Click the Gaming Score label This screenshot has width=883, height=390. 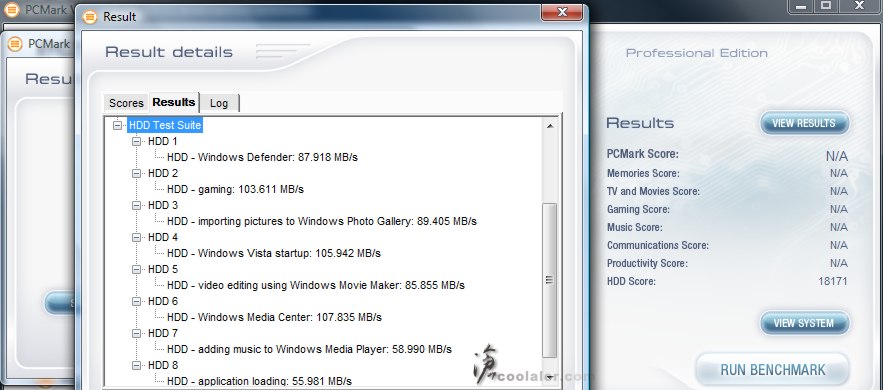point(639,210)
